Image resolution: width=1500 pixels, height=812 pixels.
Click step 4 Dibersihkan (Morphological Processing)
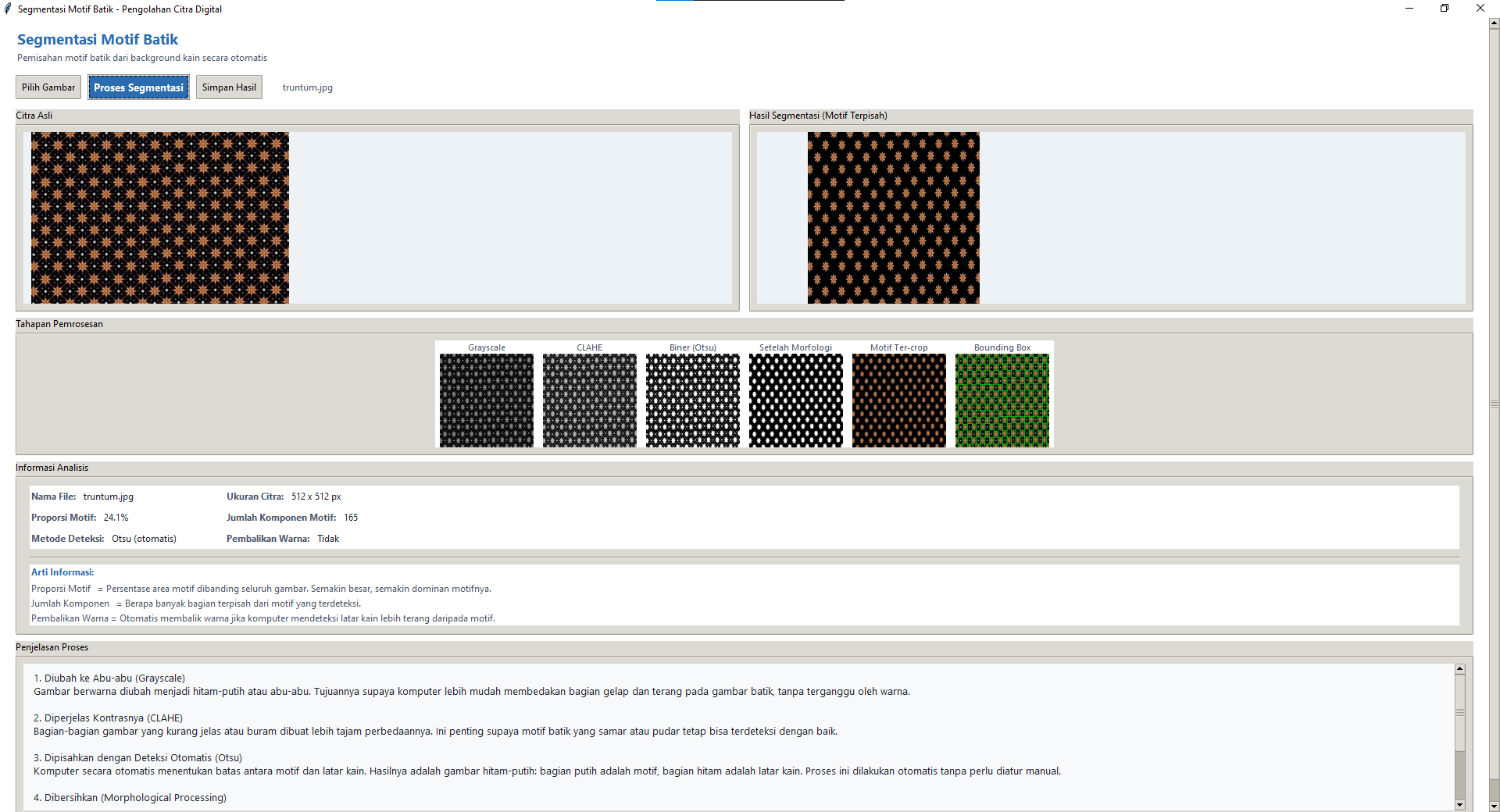click(130, 798)
